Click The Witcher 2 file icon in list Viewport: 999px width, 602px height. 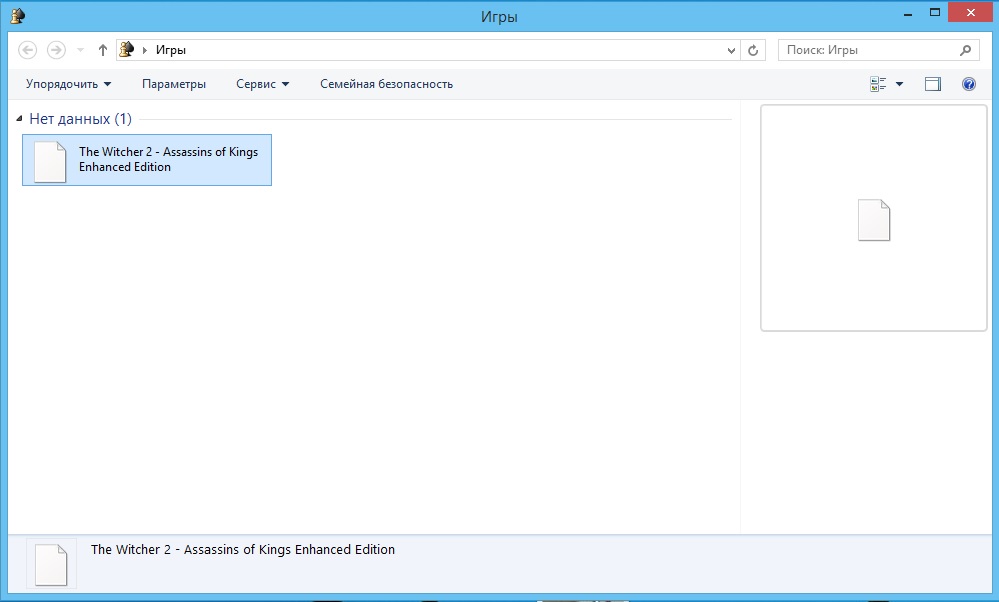[x=50, y=162]
